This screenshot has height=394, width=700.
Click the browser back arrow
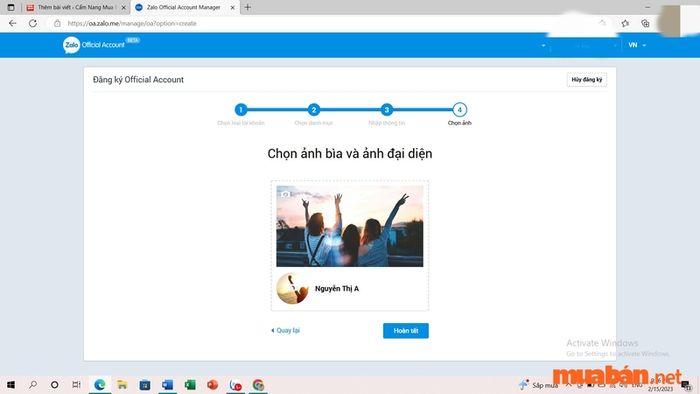click(12, 23)
